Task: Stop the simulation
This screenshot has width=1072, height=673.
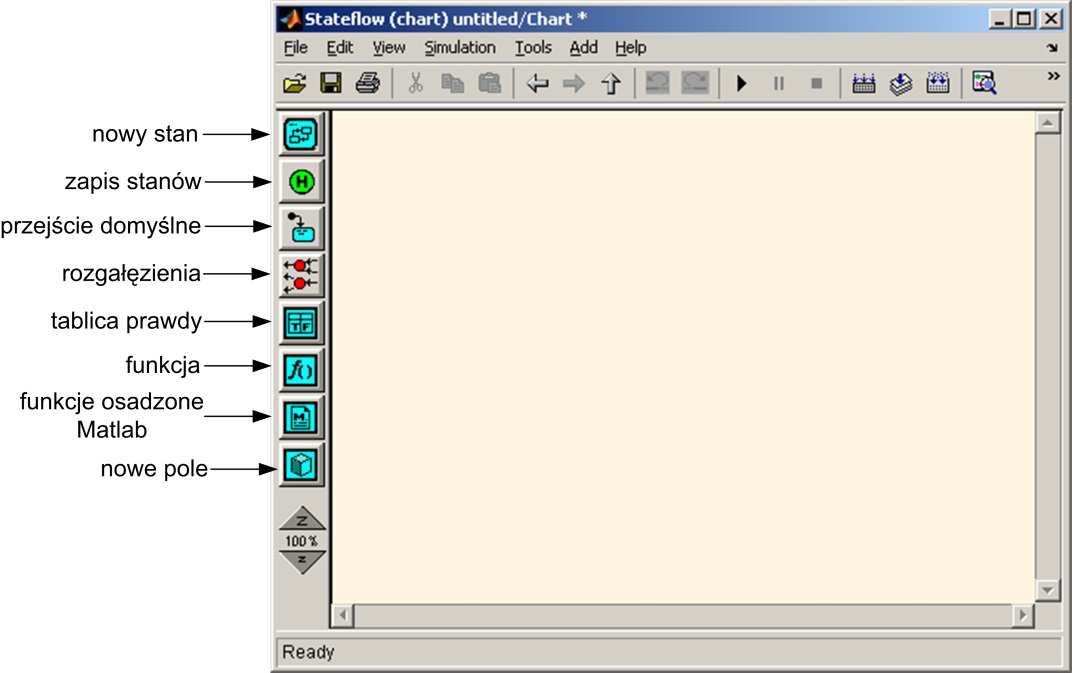Action: tap(816, 83)
